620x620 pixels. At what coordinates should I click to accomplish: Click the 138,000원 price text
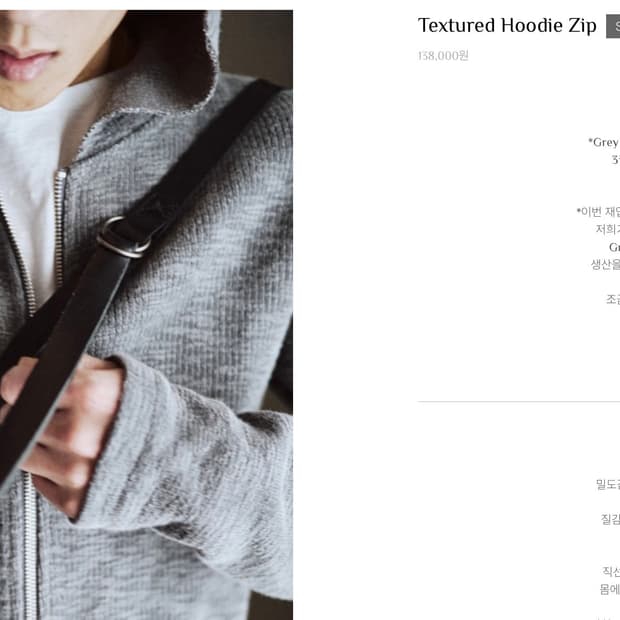(443, 56)
